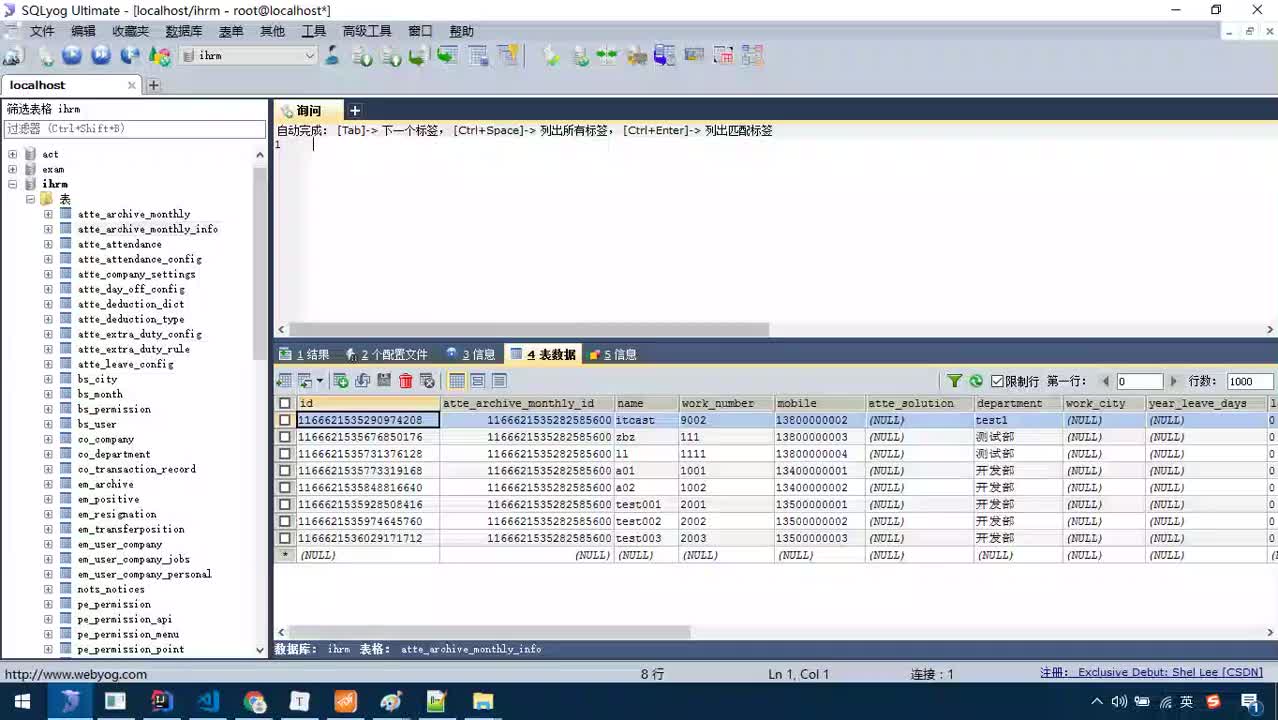Open the ihrm database dropdown
This screenshot has width=1278, height=720.
click(x=309, y=56)
